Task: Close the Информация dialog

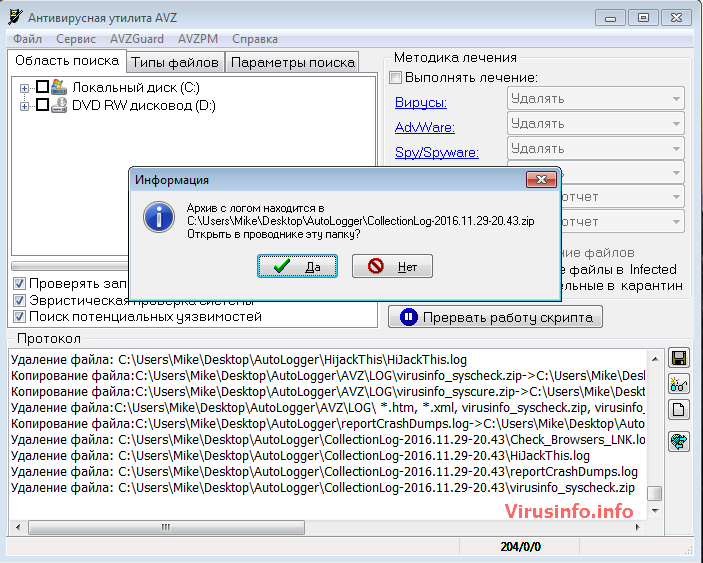Action: [541, 180]
